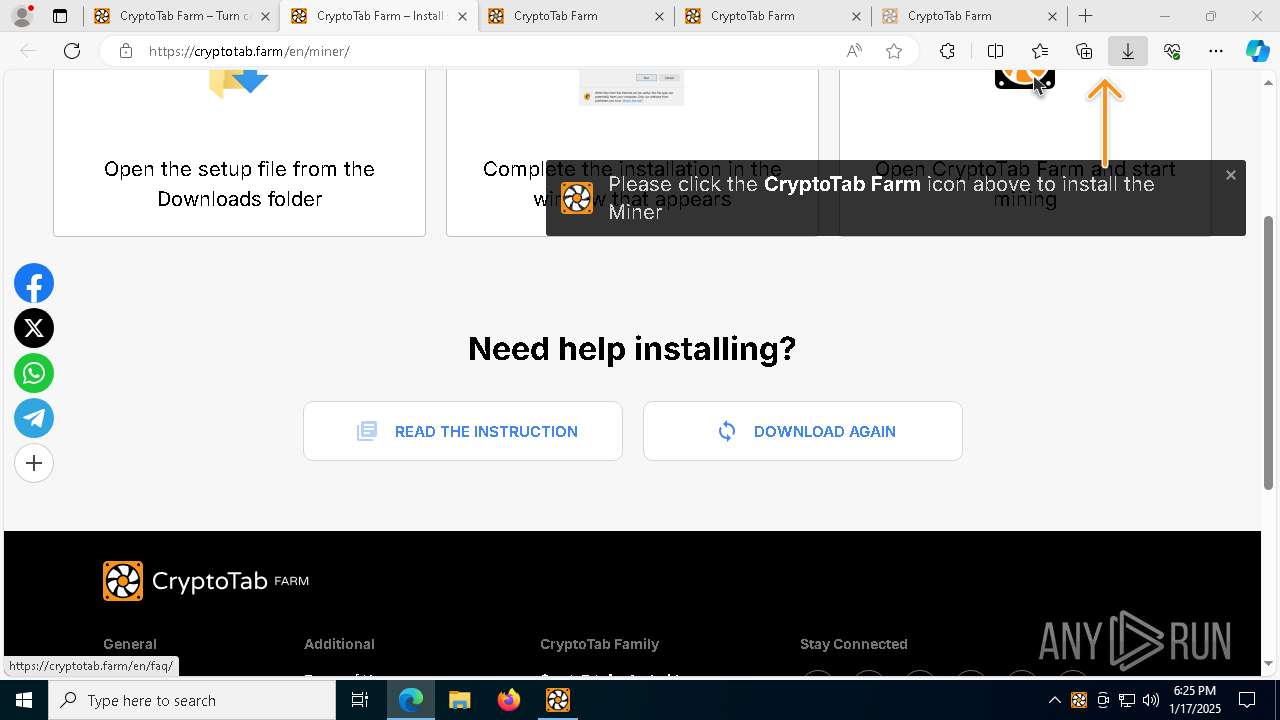The image size is (1280, 720).
Task: Click taskbar search box
Action: pos(192,700)
